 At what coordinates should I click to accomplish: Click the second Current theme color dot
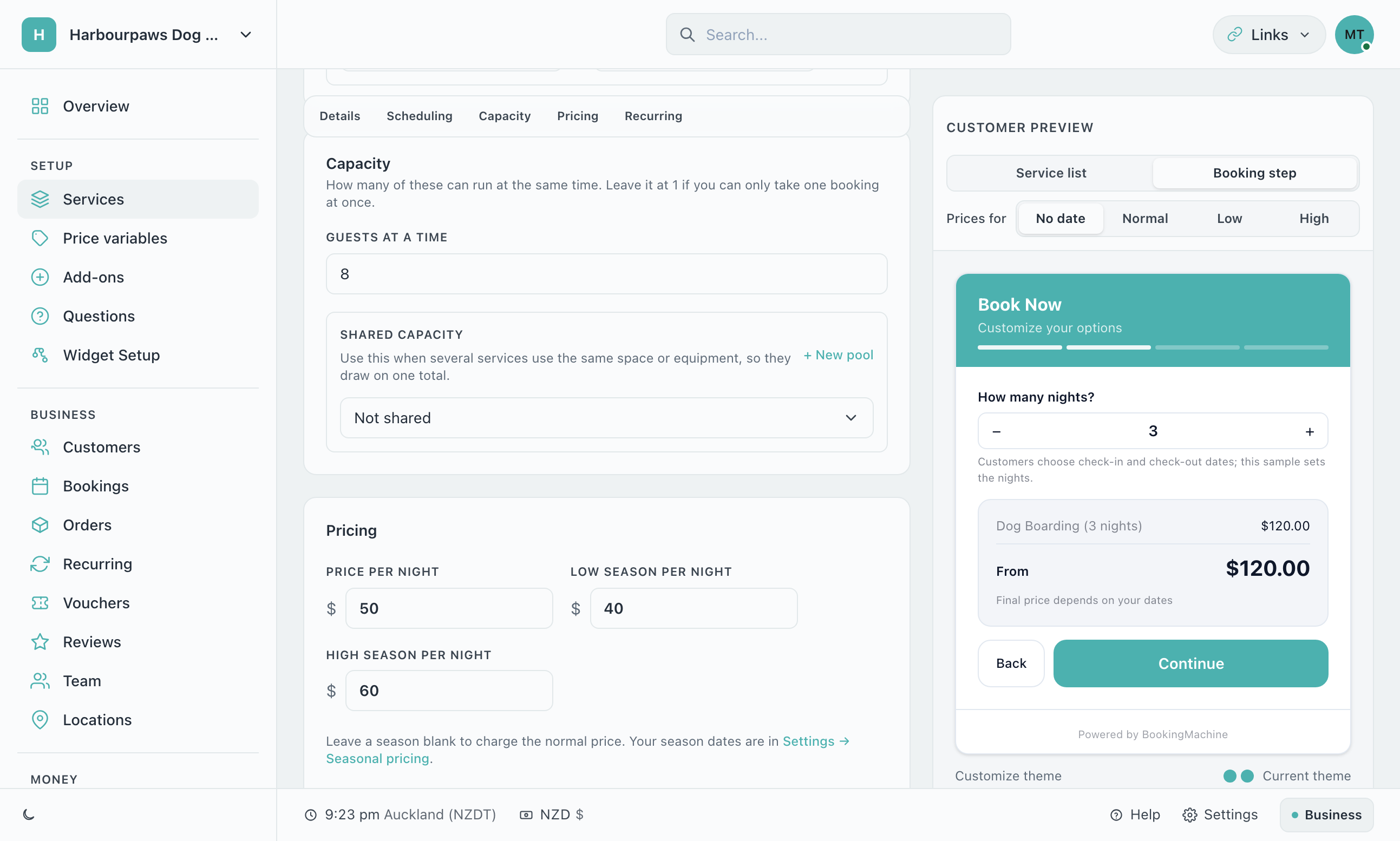pos(1247,776)
